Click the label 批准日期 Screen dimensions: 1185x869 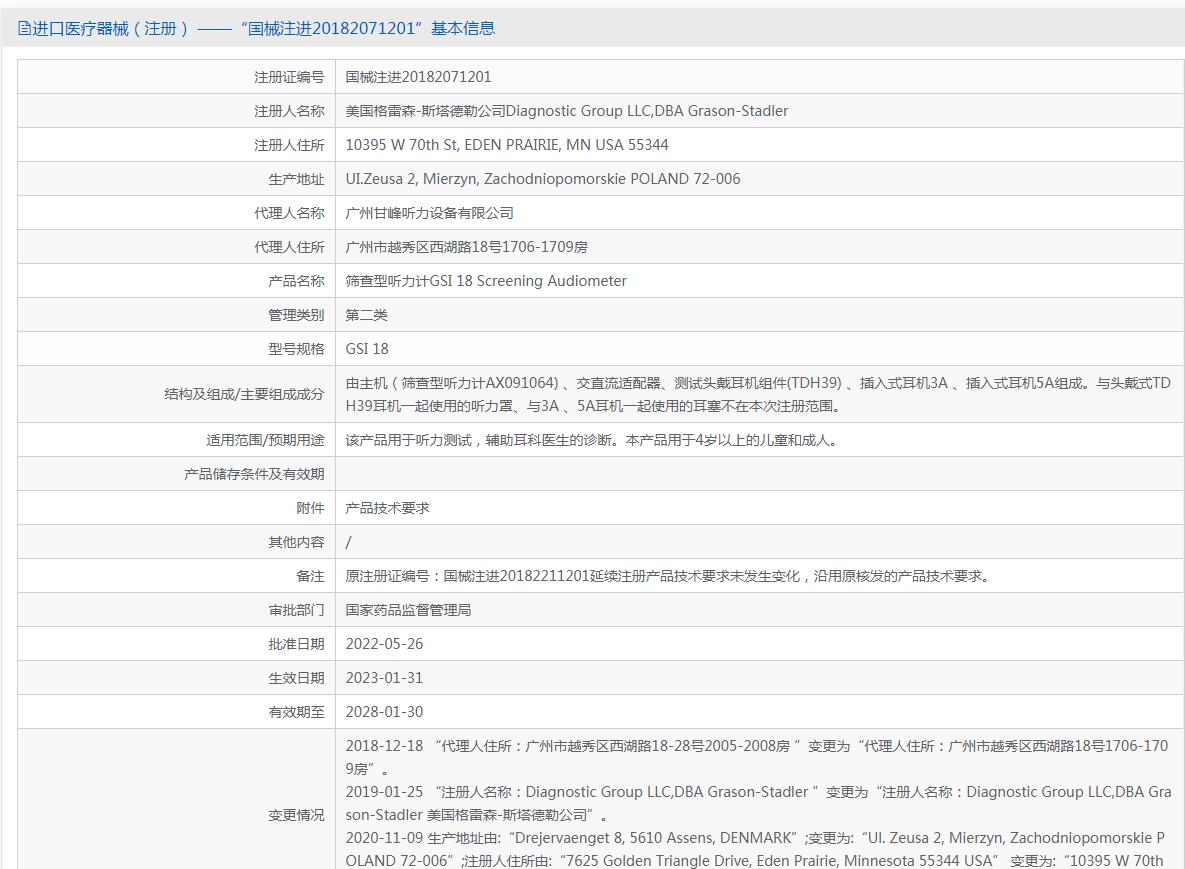click(x=296, y=645)
